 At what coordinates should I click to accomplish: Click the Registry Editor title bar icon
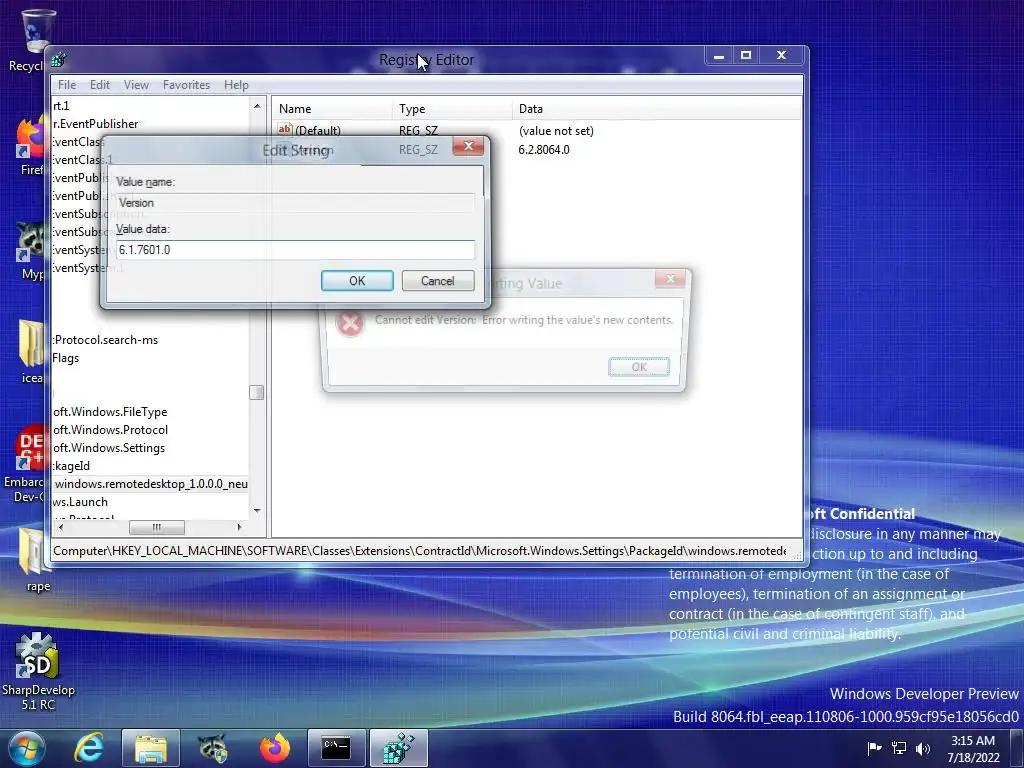(x=59, y=59)
